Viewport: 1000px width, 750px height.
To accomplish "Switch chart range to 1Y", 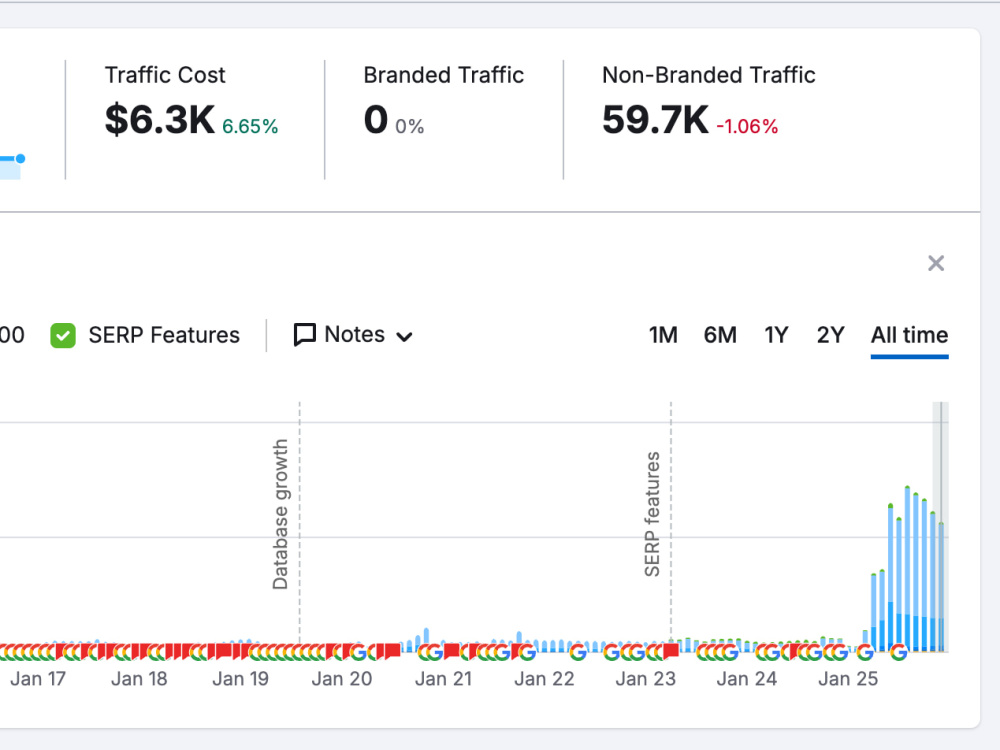I will coord(776,335).
